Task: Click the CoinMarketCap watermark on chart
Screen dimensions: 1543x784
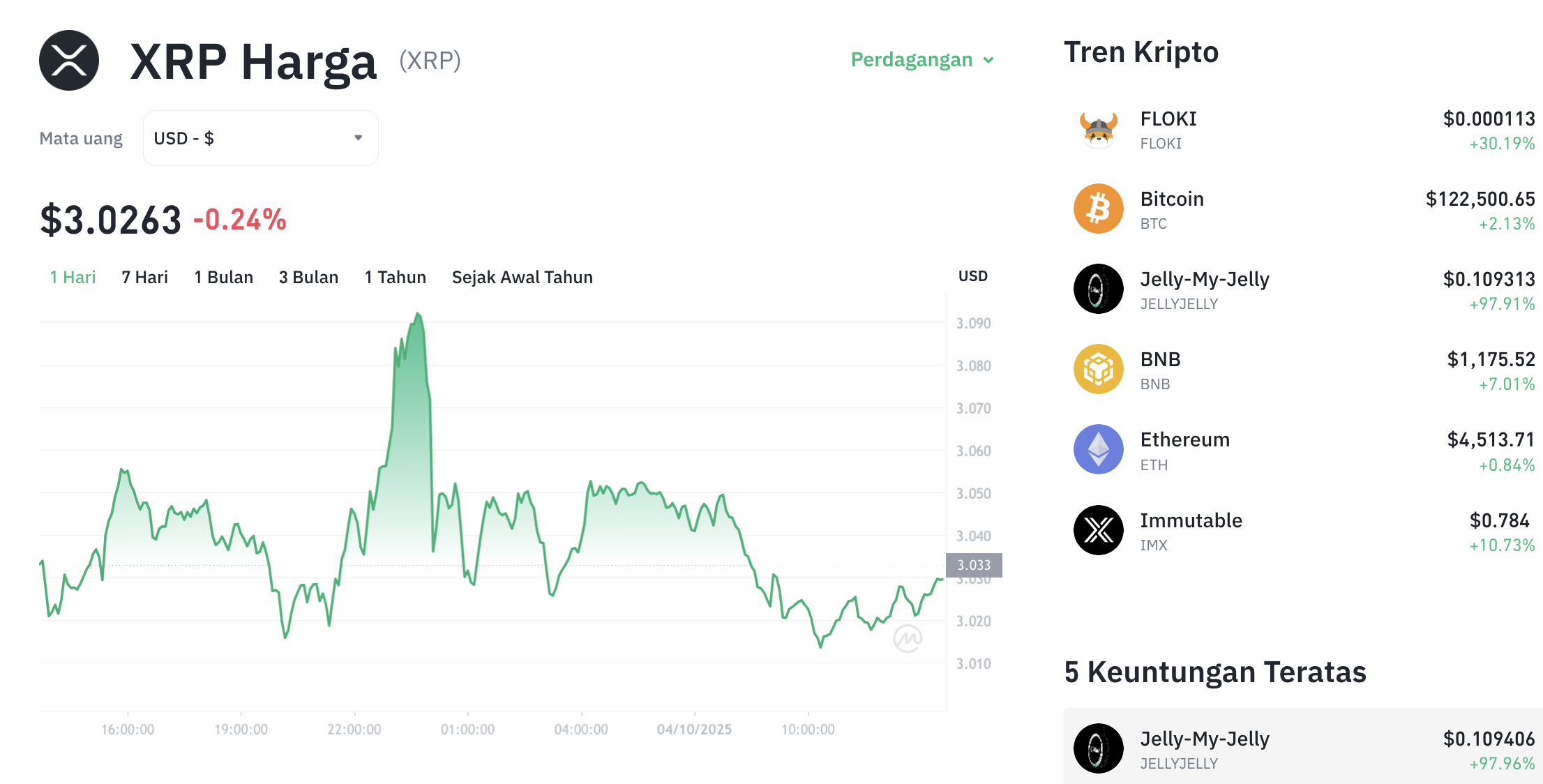Action: click(908, 638)
